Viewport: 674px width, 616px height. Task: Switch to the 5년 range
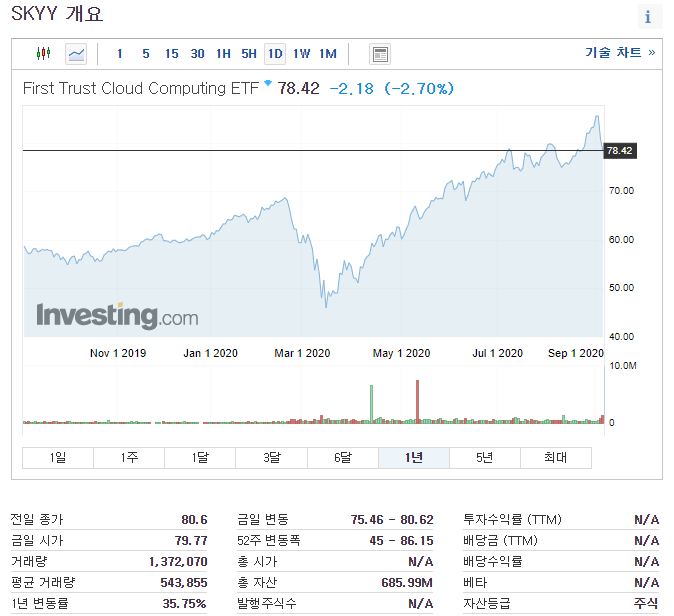coord(484,457)
